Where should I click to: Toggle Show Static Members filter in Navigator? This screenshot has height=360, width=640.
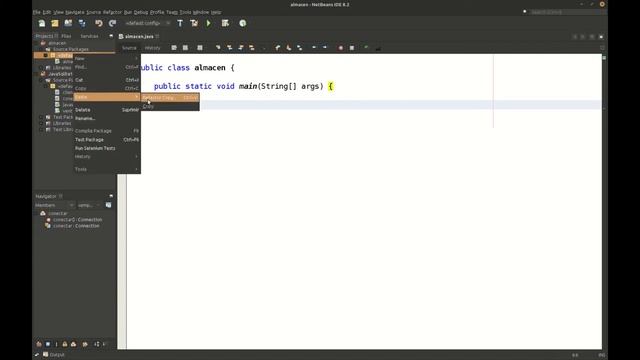56,344
